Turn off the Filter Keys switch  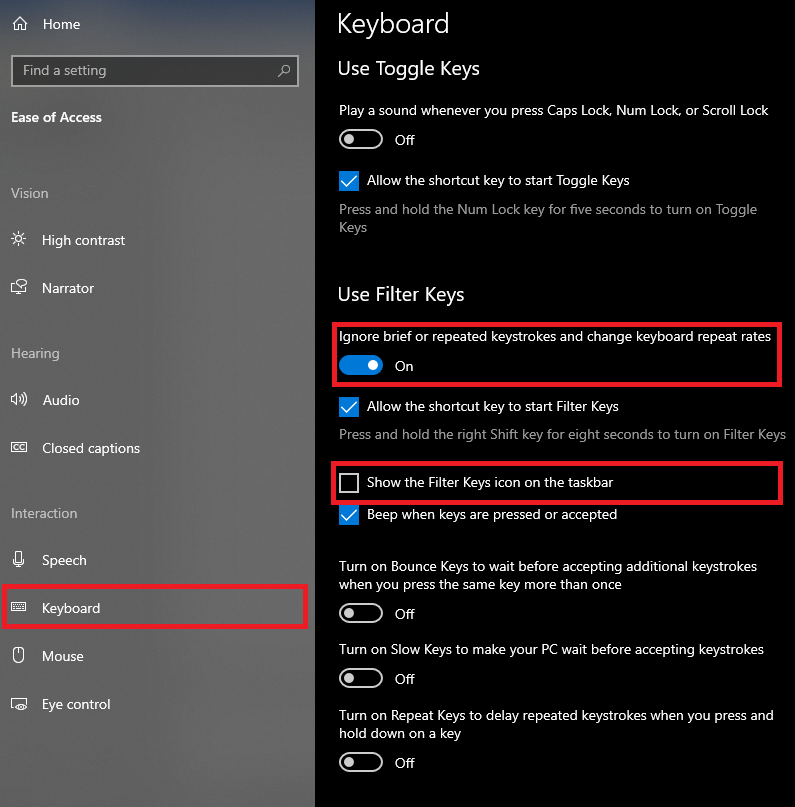361,365
